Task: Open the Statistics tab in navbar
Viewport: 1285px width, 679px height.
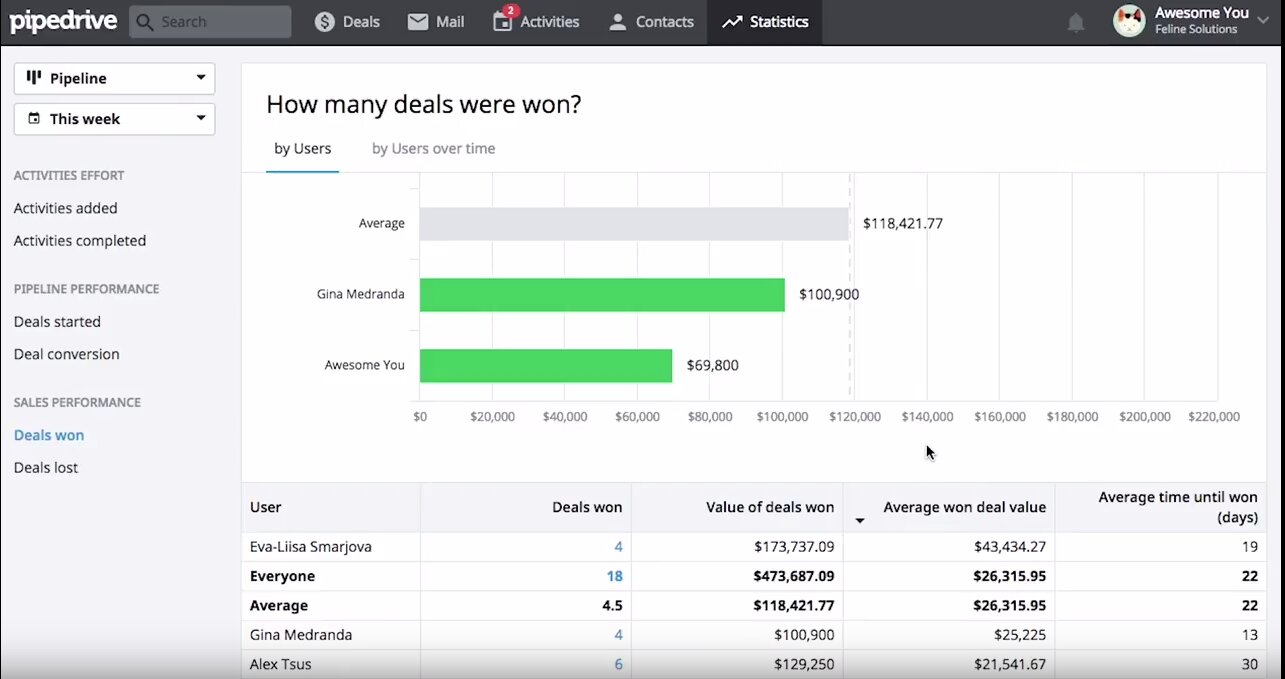Action: (765, 22)
